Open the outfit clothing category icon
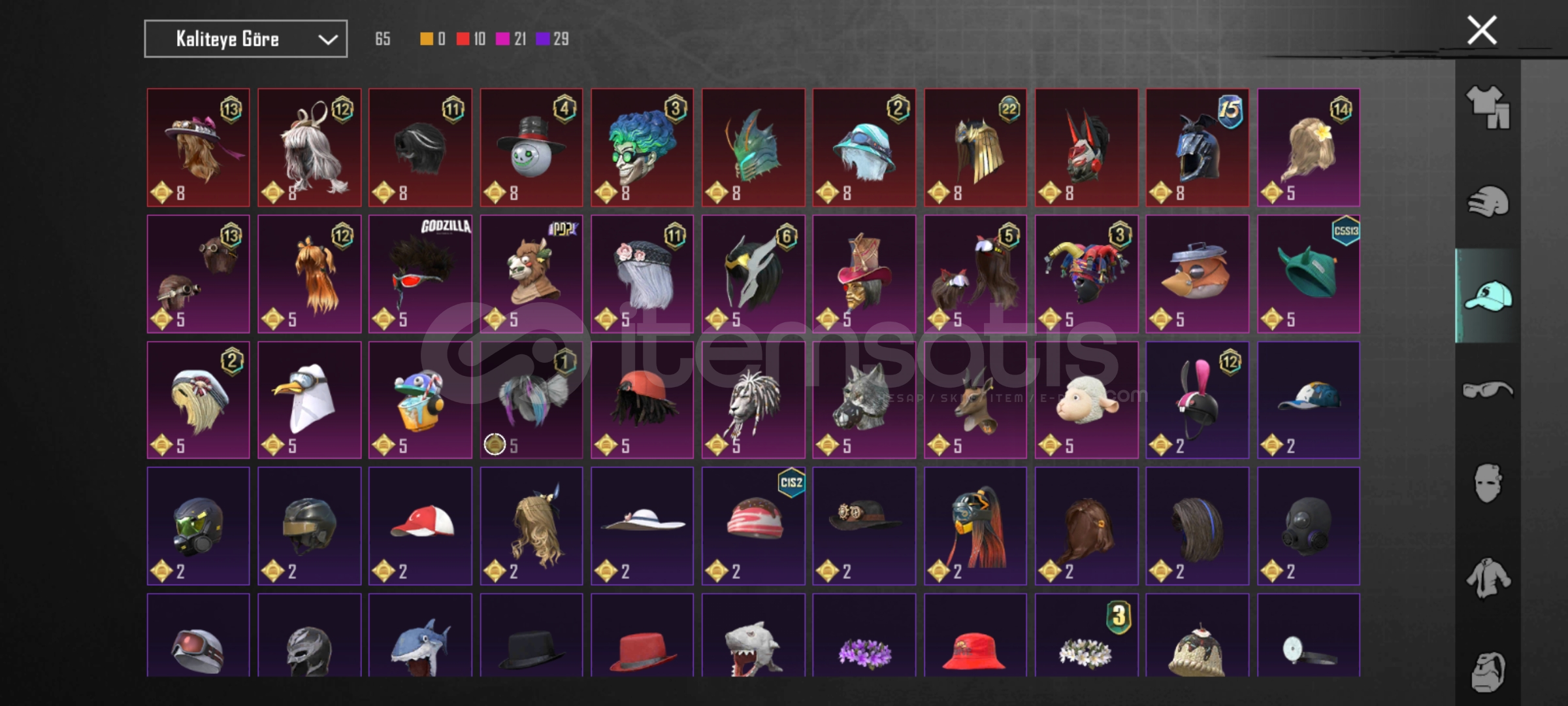This screenshot has width=1568, height=706. point(1488,107)
